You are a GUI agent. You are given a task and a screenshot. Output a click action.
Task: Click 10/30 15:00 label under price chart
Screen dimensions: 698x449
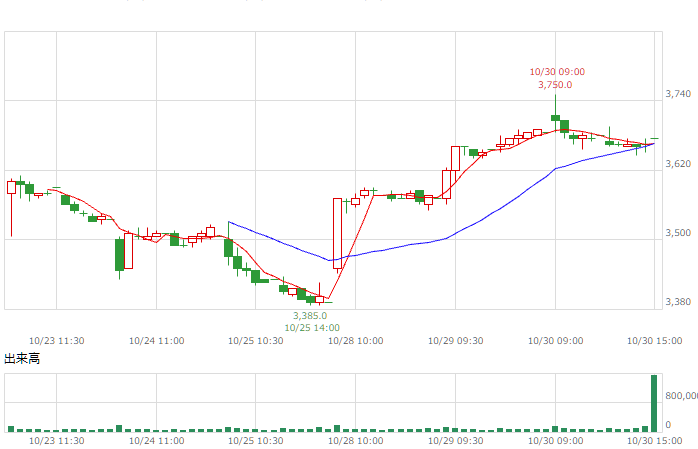click(654, 341)
